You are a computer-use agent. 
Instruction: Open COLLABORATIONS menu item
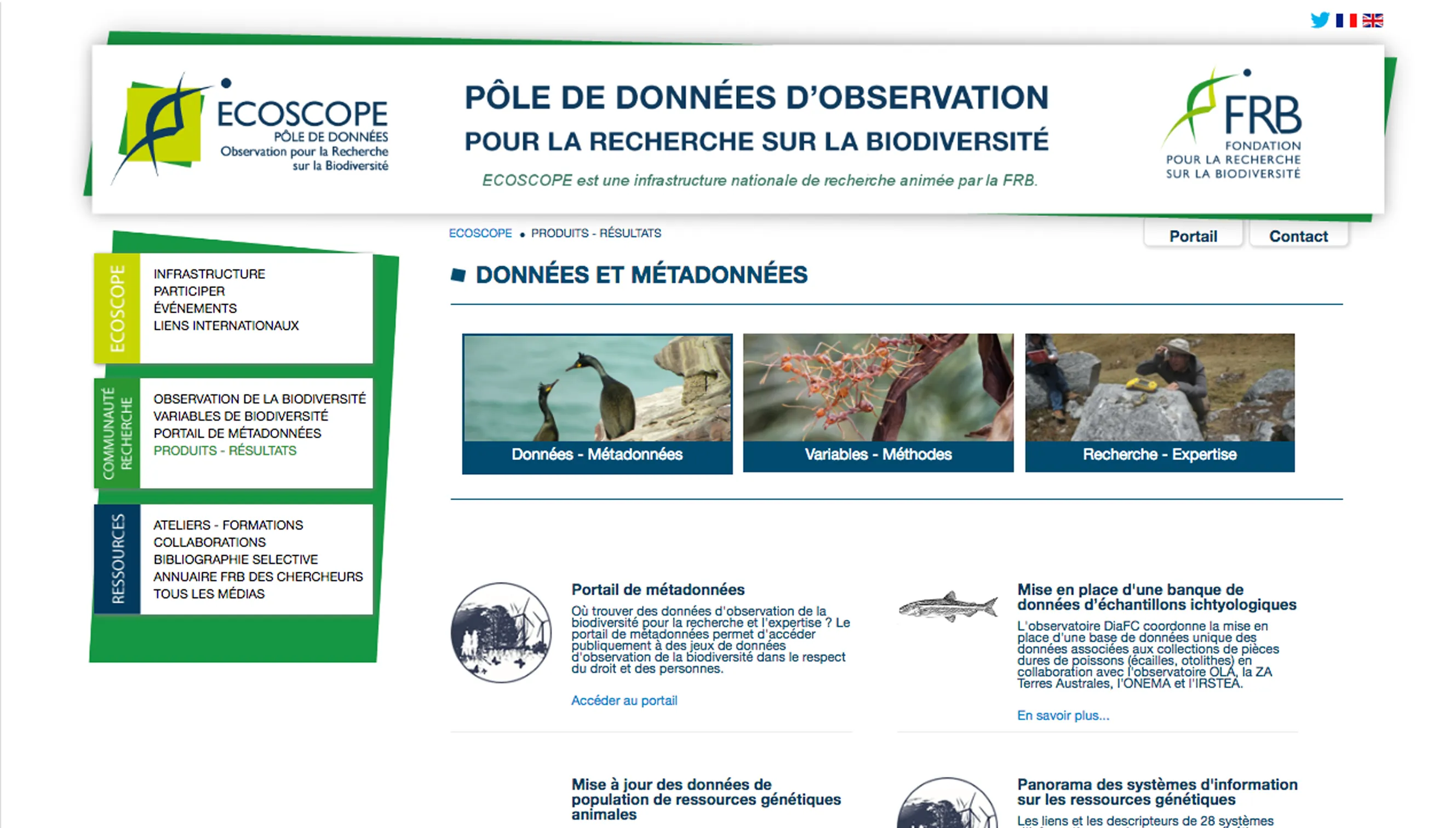210,542
